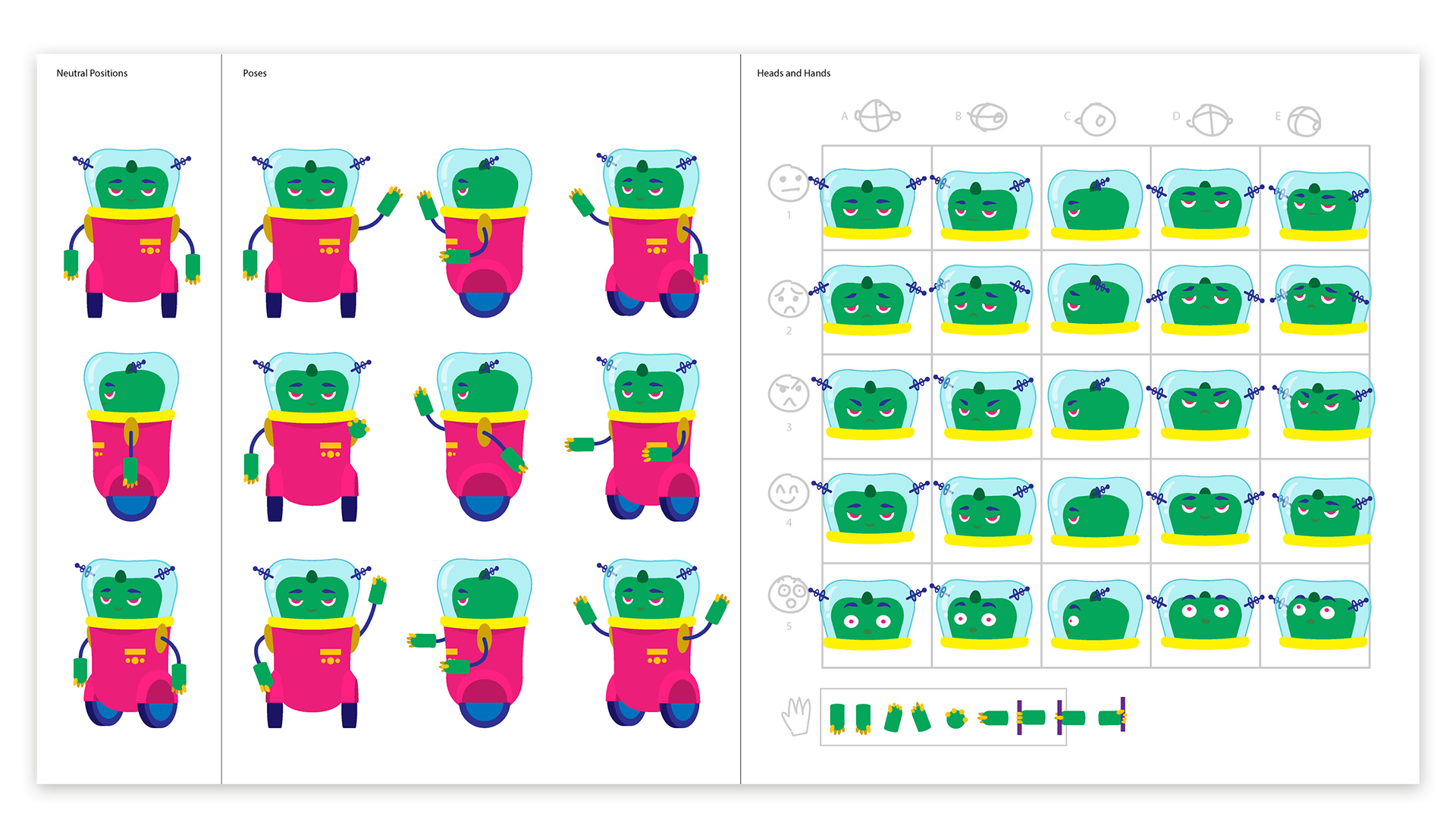Select the side-view robot under Neutral Positions
The image size is (1456, 838).
tap(132, 436)
